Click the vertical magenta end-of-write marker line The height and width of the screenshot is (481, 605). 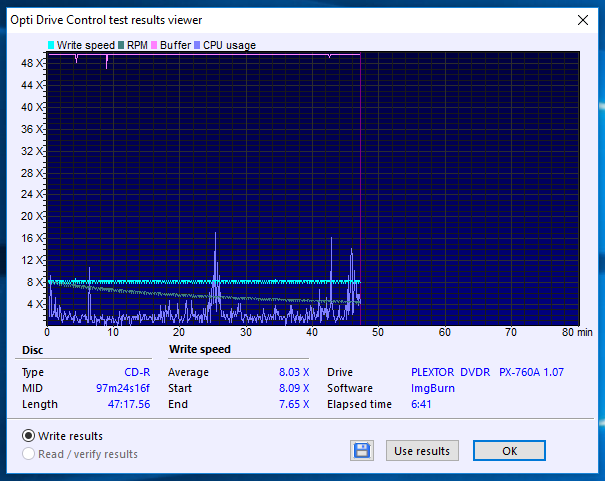(360, 189)
